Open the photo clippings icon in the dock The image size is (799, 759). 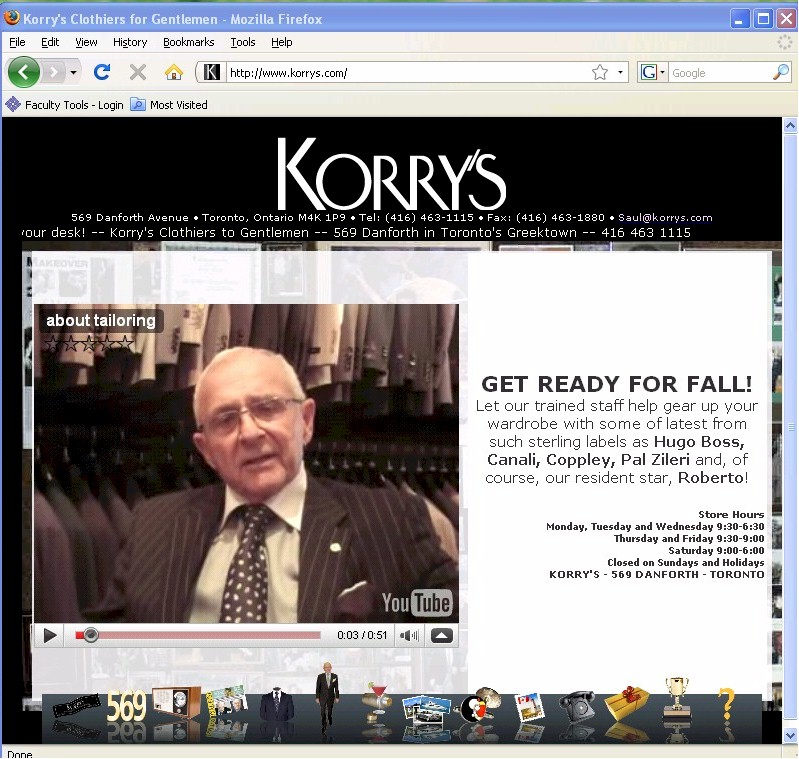(x=226, y=704)
